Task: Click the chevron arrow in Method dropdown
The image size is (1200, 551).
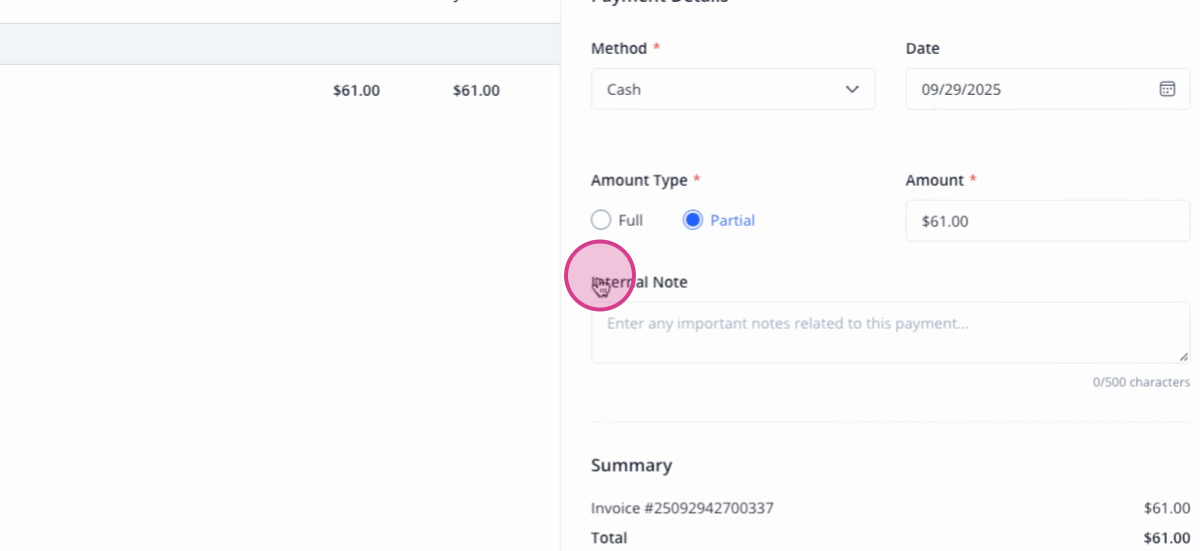Action: (852, 89)
